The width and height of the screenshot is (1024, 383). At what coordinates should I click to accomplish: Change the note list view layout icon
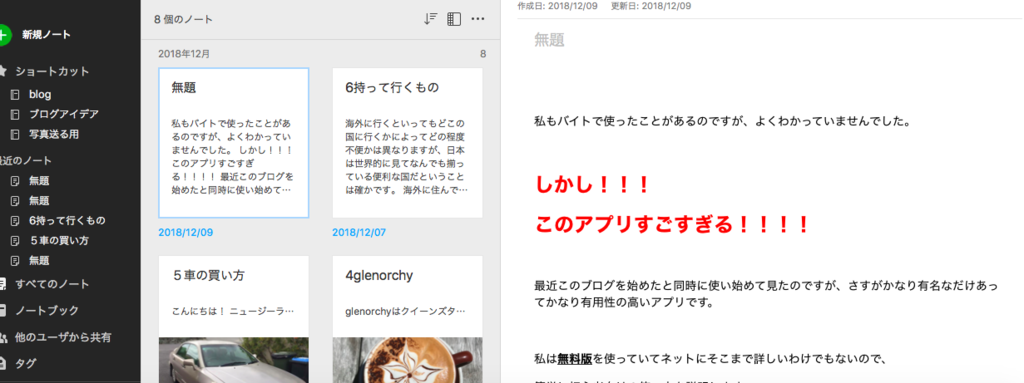(454, 19)
